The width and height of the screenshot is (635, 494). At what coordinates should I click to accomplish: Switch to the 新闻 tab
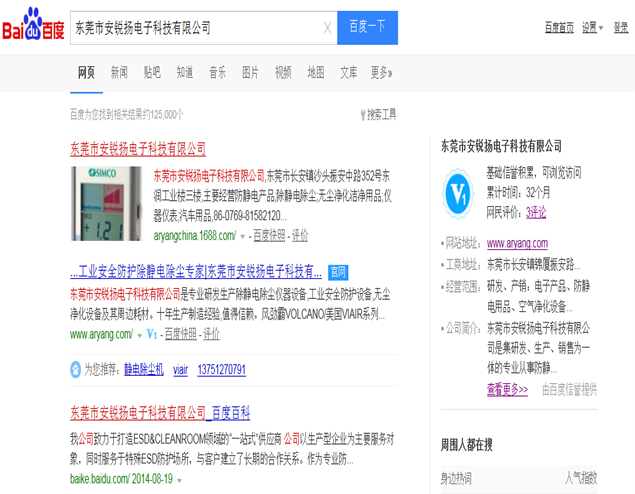119,73
